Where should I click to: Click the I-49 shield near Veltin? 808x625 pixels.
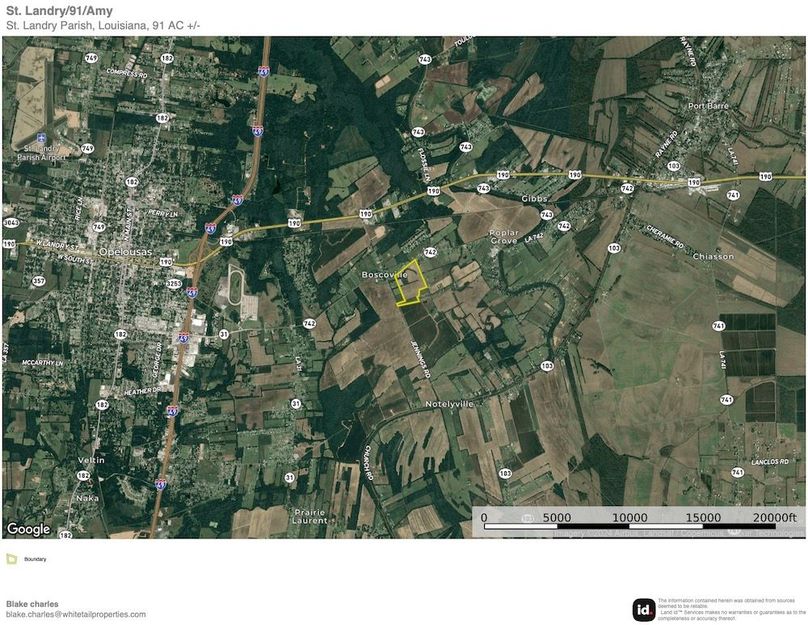(x=160, y=485)
